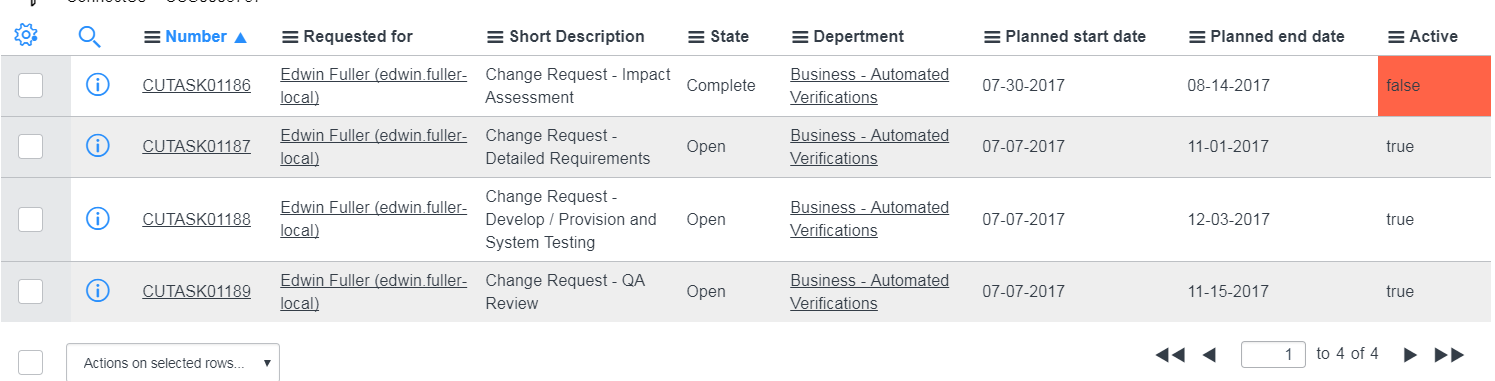
Task: Select the checkbox for CUTASK01186 row
Action: tap(31, 85)
